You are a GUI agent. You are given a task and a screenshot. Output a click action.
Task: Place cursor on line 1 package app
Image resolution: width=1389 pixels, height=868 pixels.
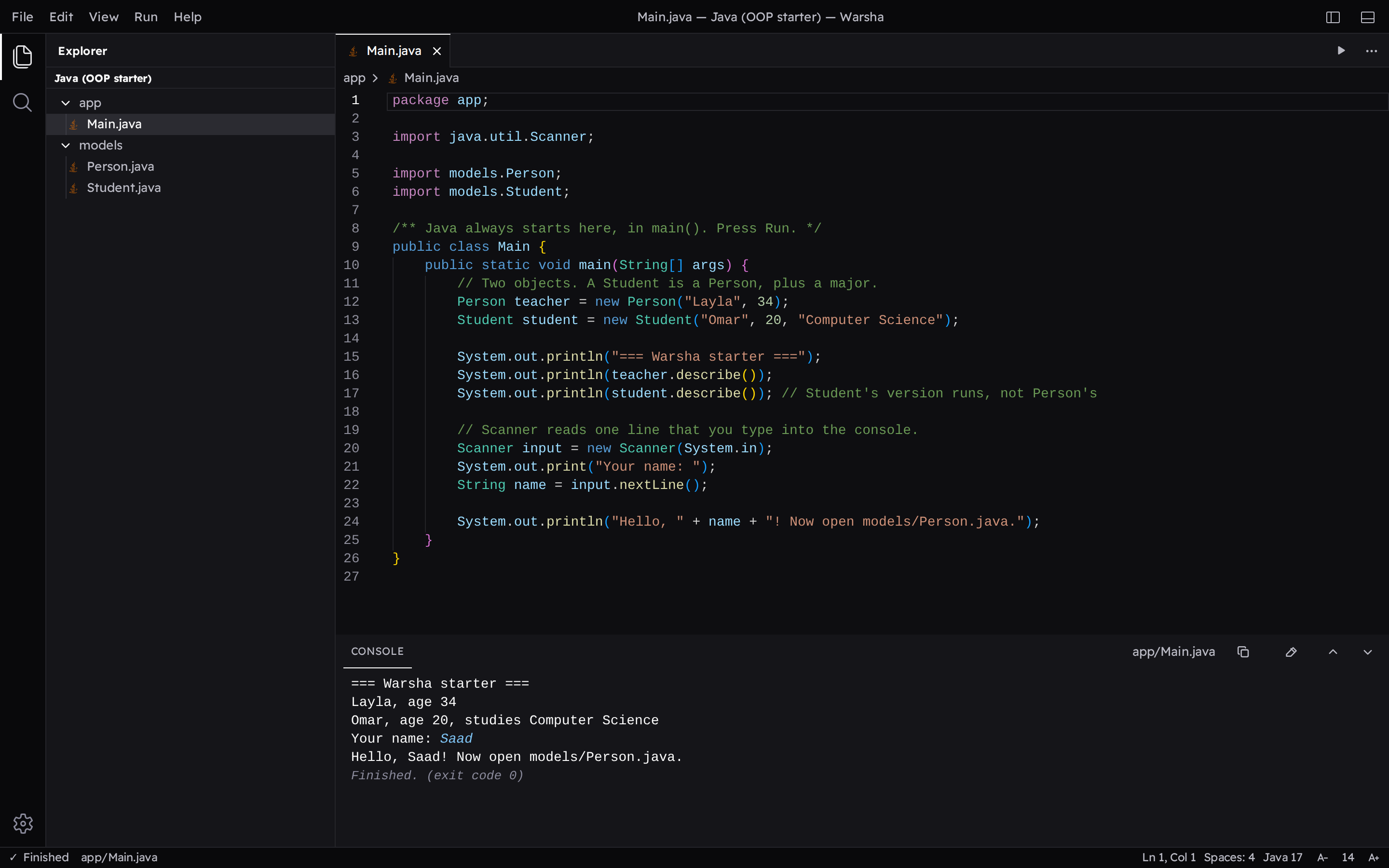tap(440, 100)
